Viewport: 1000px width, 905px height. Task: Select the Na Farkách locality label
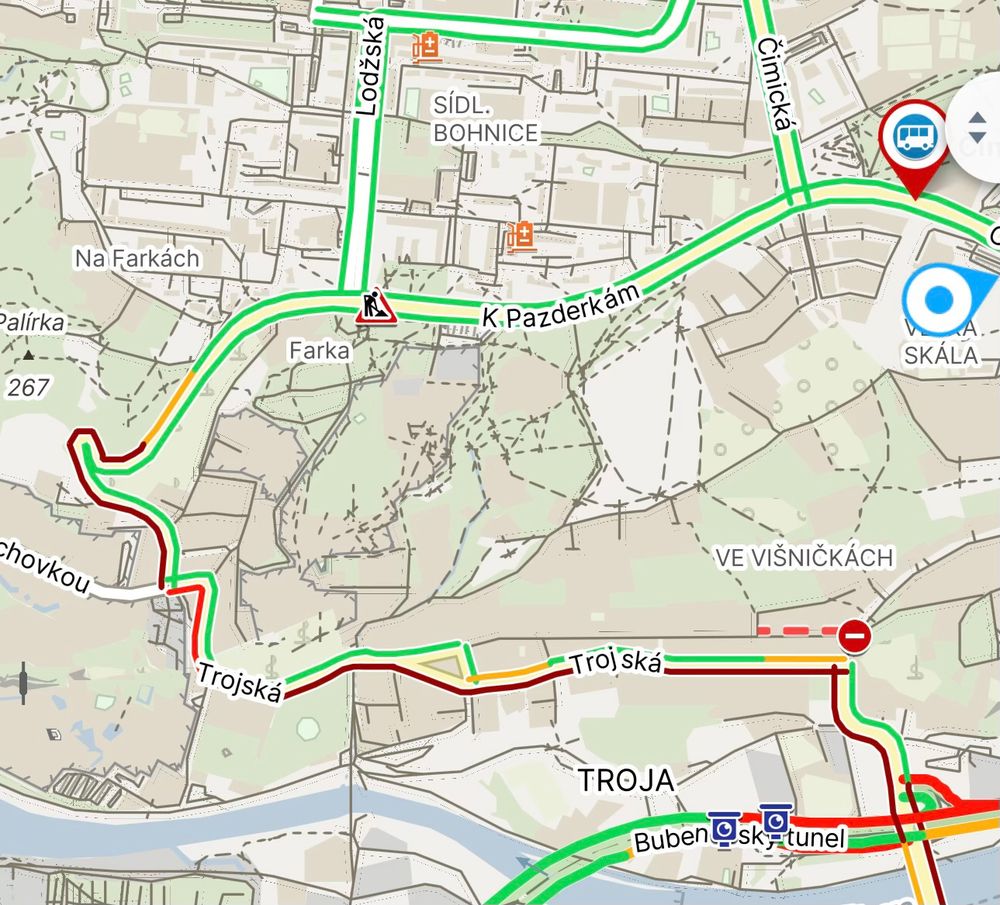pos(137,258)
